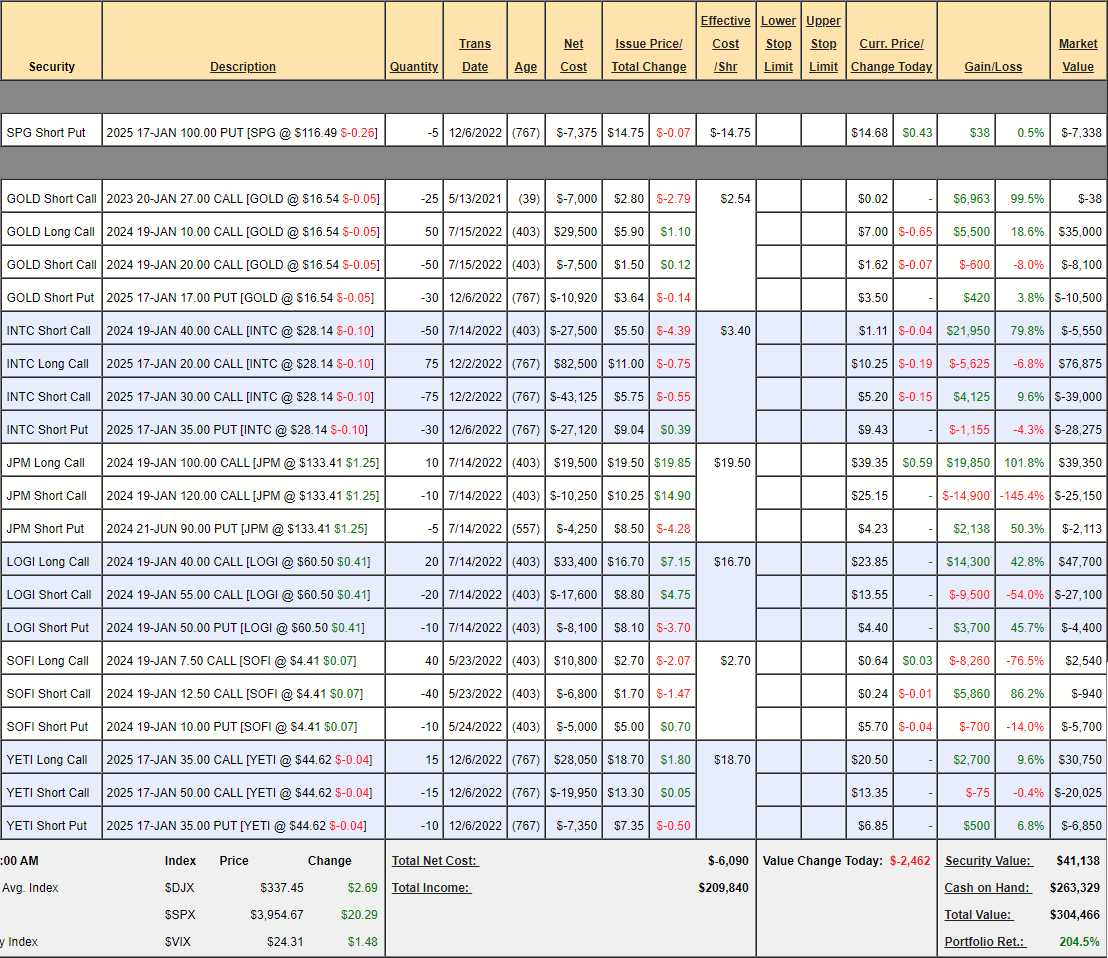Image resolution: width=1108 pixels, height=958 pixels.
Task: Select the YETI Long Call security cell
Action: click(47, 760)
